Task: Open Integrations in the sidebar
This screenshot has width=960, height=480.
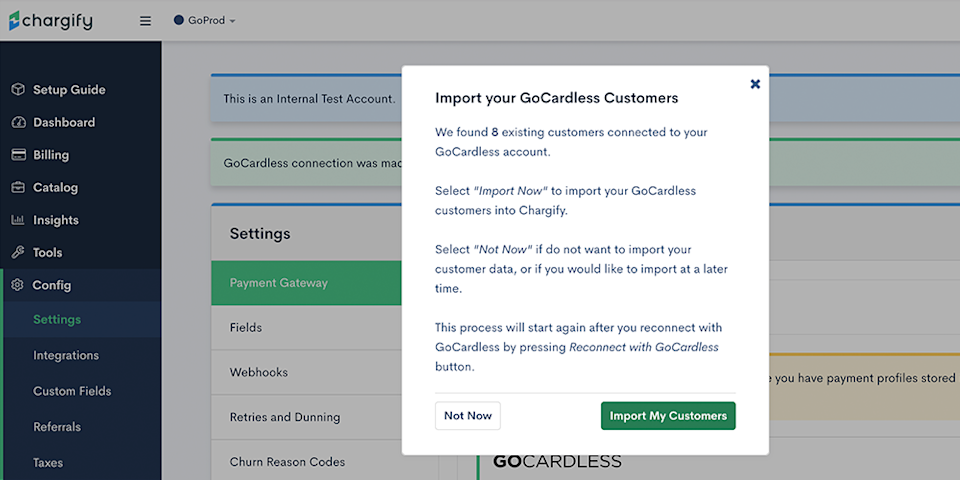Action: click(x=66, y=355)
